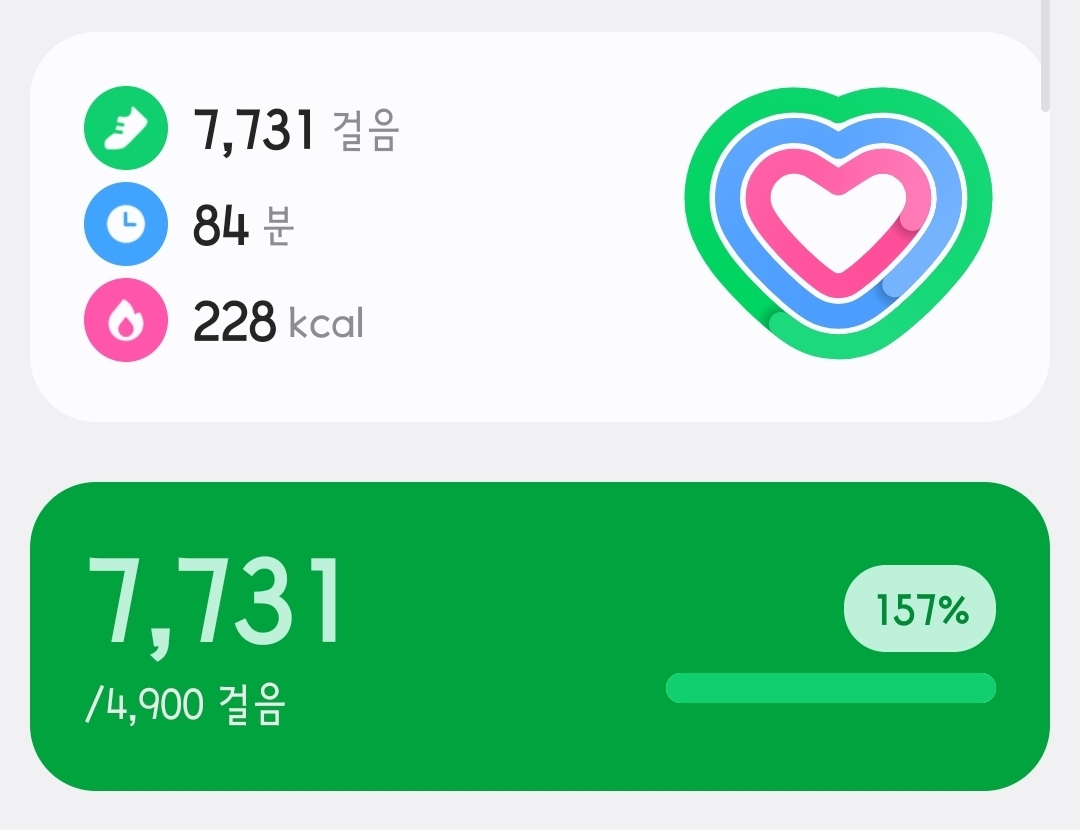Tap the small 7,731 number beside shoe icon

coord(254,130)
